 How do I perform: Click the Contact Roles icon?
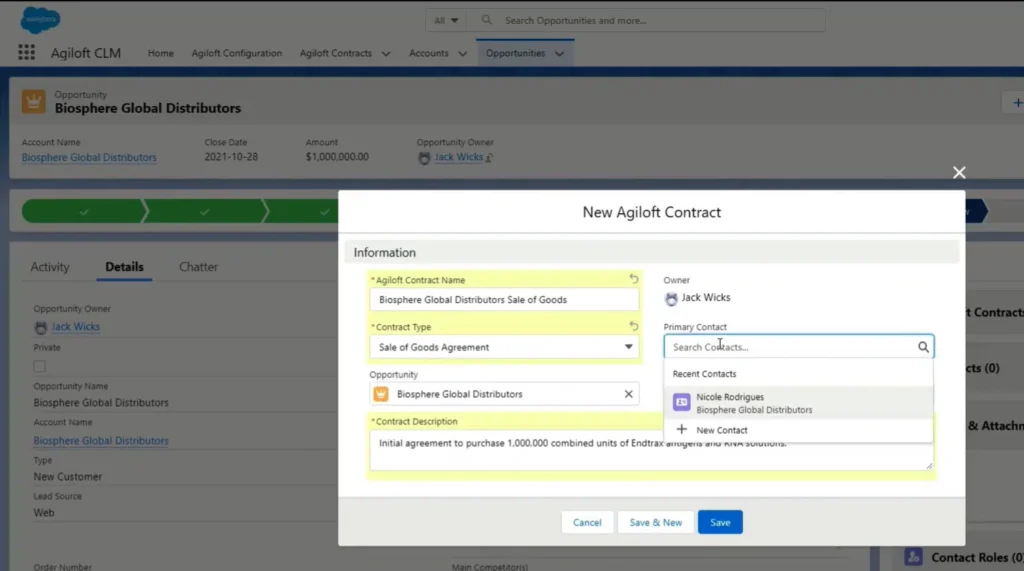[x=913, y=557]
